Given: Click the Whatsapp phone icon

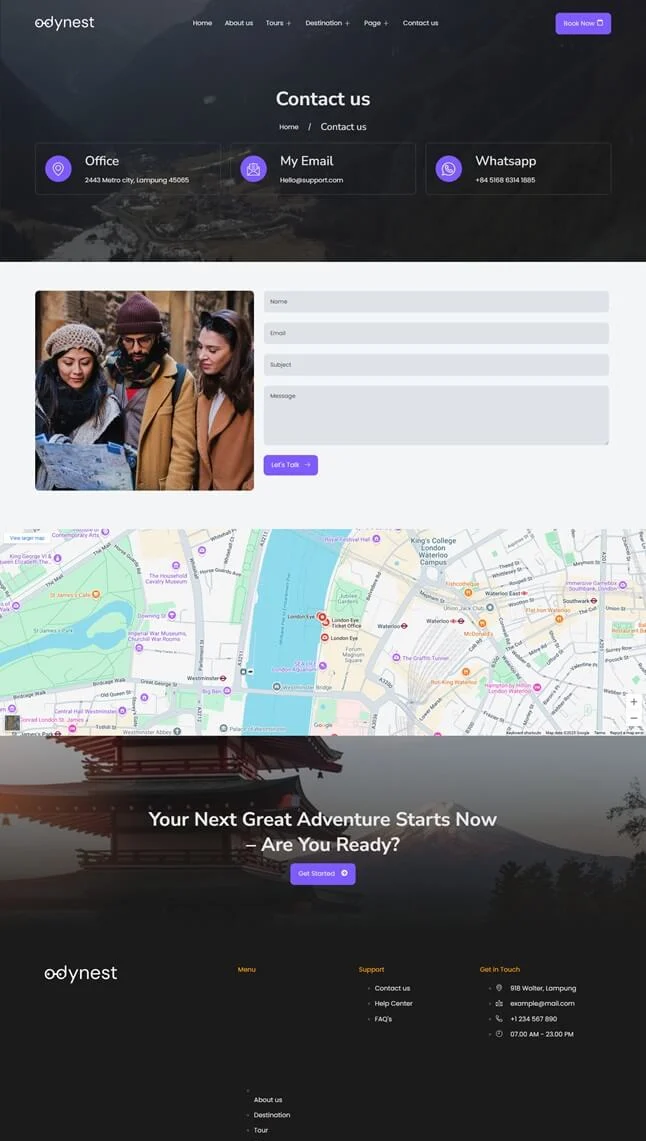Looking at the screenshot, I should 449,169.
